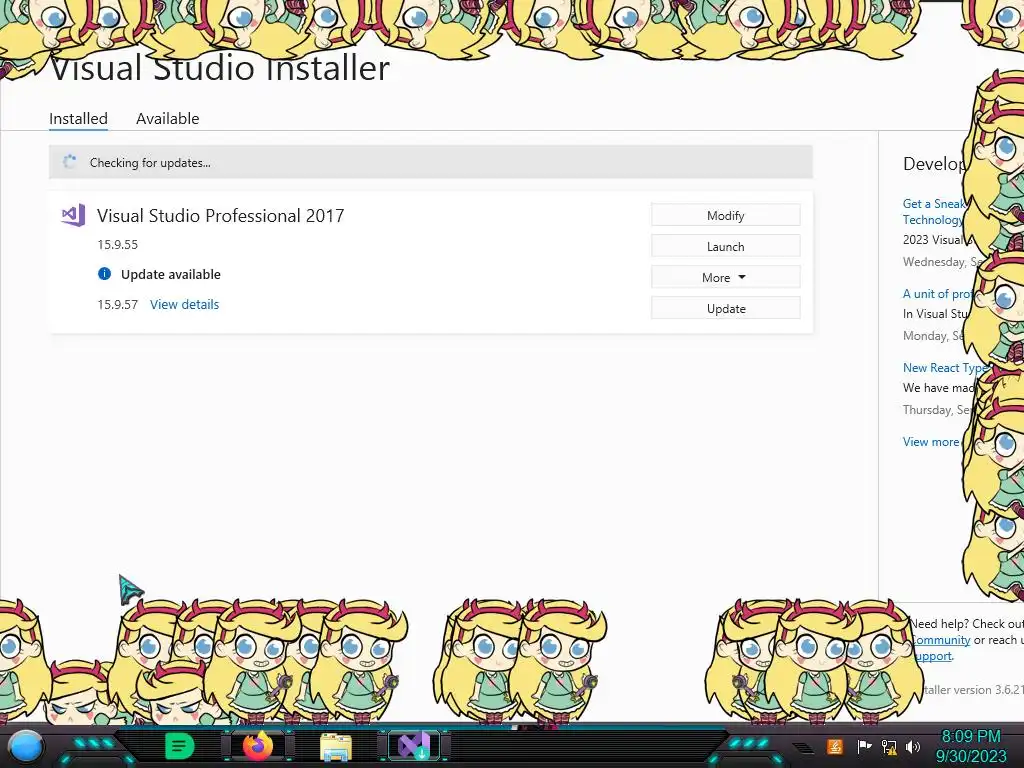Image resolution: width=1024 pixels, height=768 pixels.
Task: Open the volume speaker tray icon
Action: click(913, 746)
